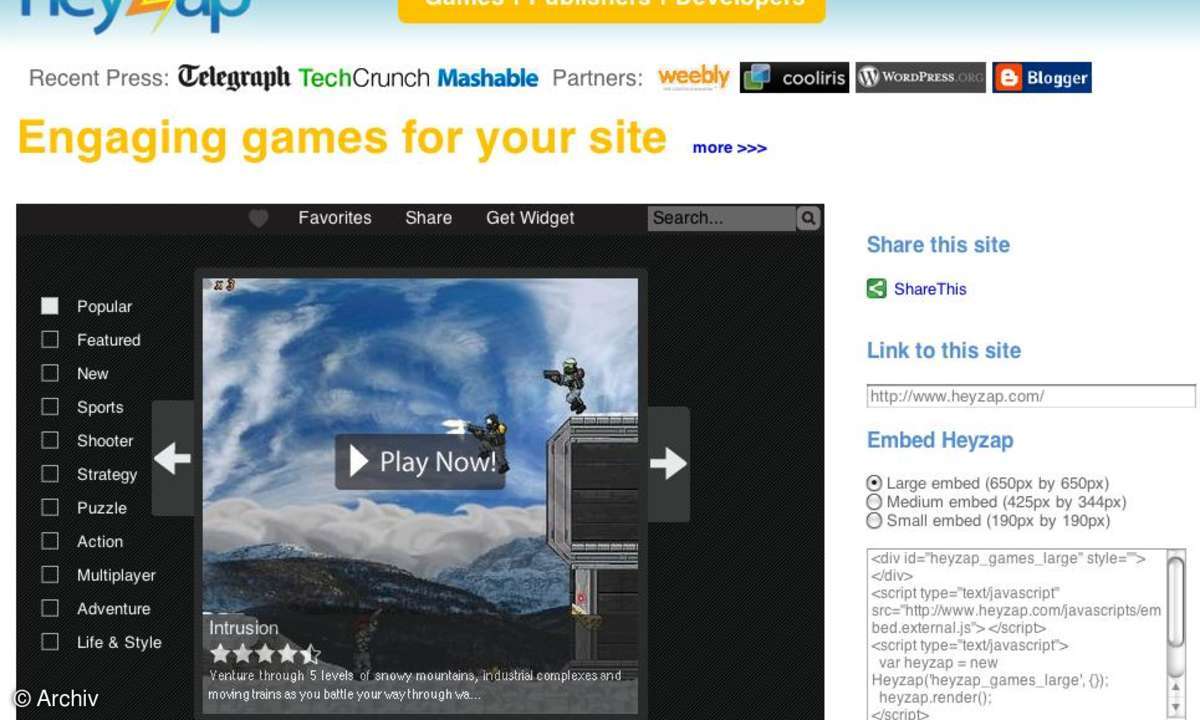Click the embed code scrollbar thumb
The width and height of the screenshot is (1200, 720).
point(1176,602)
